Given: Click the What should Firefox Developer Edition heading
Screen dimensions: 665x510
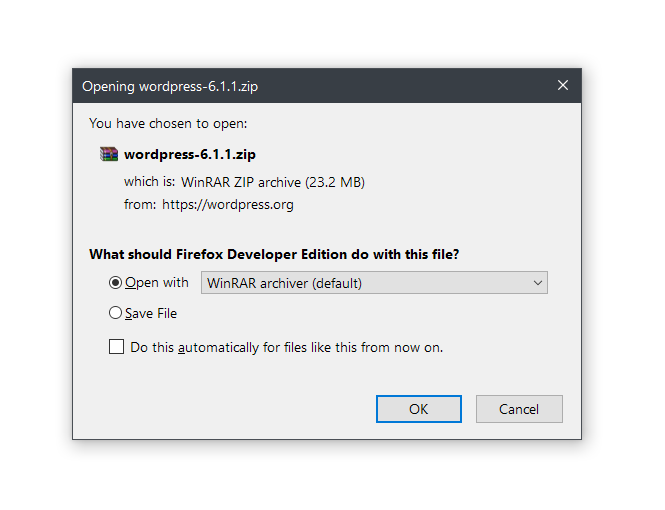Looking at the screenshot, I should coord(274,254).
